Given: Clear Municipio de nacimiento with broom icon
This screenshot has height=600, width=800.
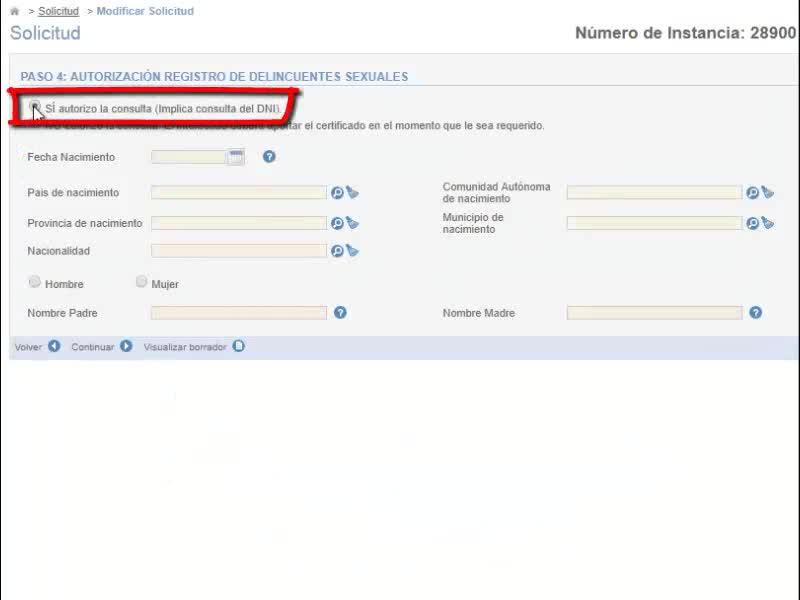Looking at the screenshot, I should point(768,223).
